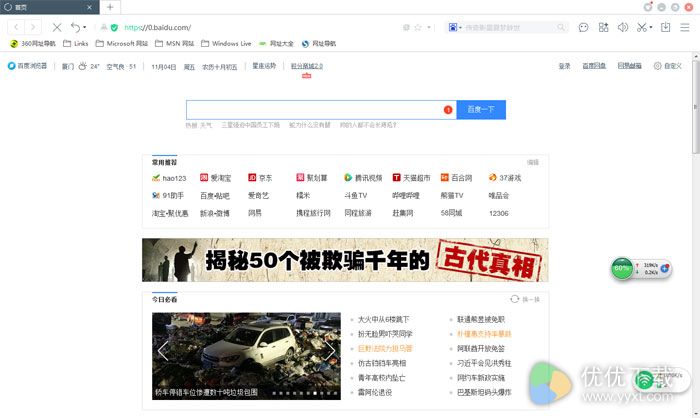Open a new tab with the plus button
700x418 pixels.
coord(110,7)
